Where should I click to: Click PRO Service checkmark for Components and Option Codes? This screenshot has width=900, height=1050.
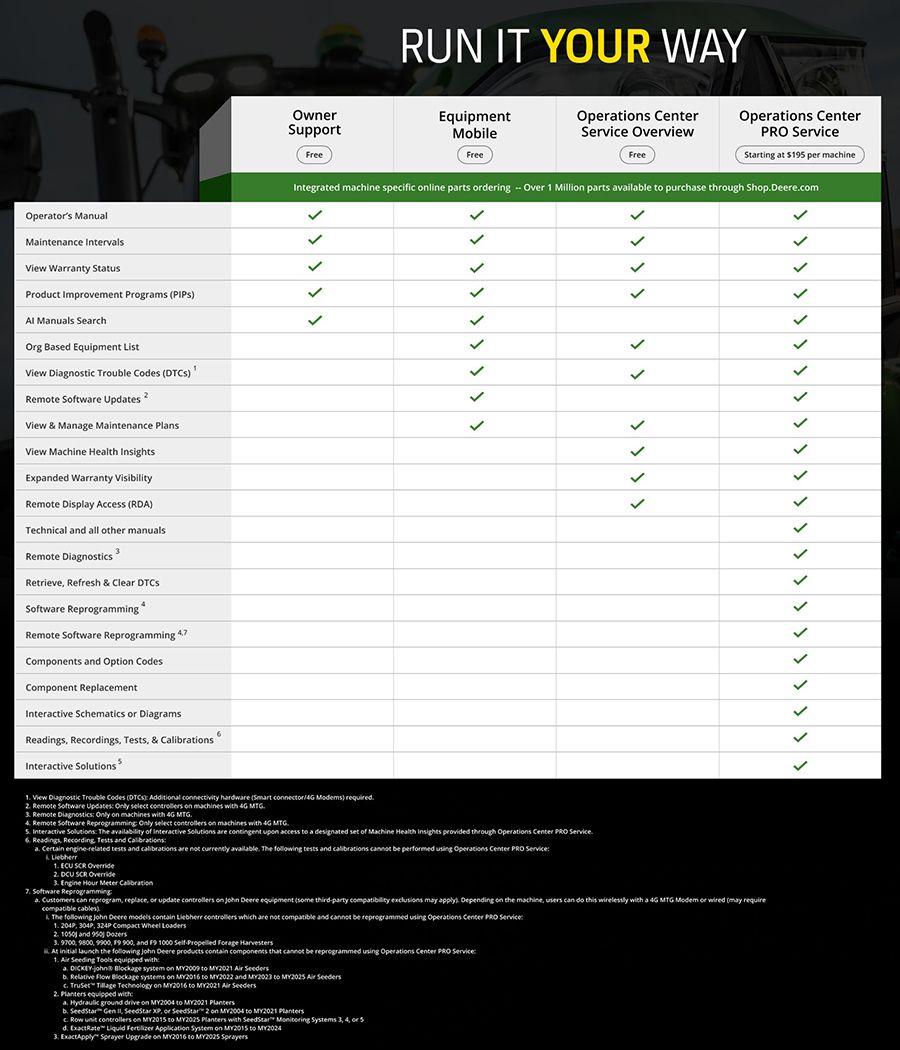tap(800, 659)
